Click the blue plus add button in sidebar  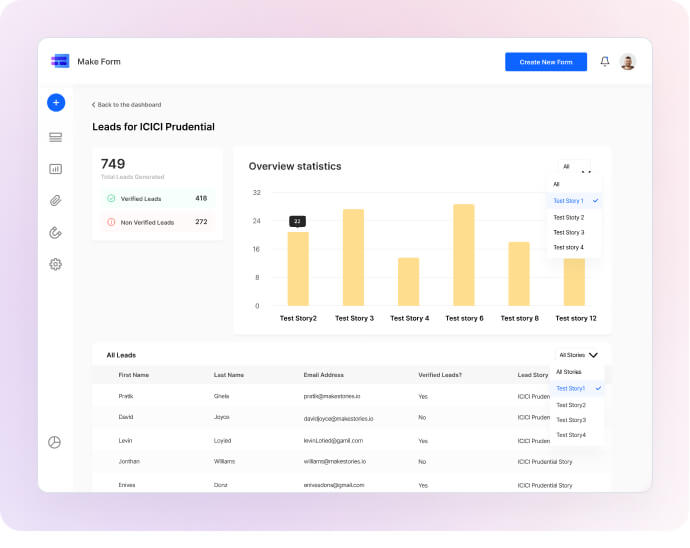tap(56, 102)
